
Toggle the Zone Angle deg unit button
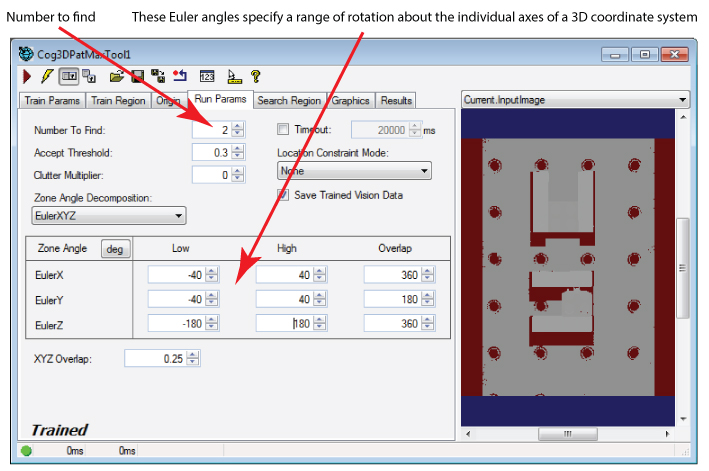click(114, 248)
